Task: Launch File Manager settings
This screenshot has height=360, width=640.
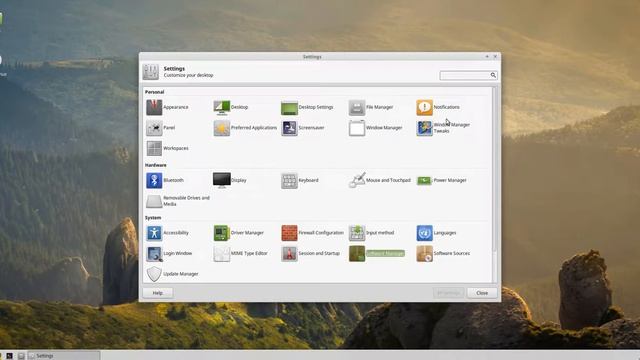Action: point(371,107)
